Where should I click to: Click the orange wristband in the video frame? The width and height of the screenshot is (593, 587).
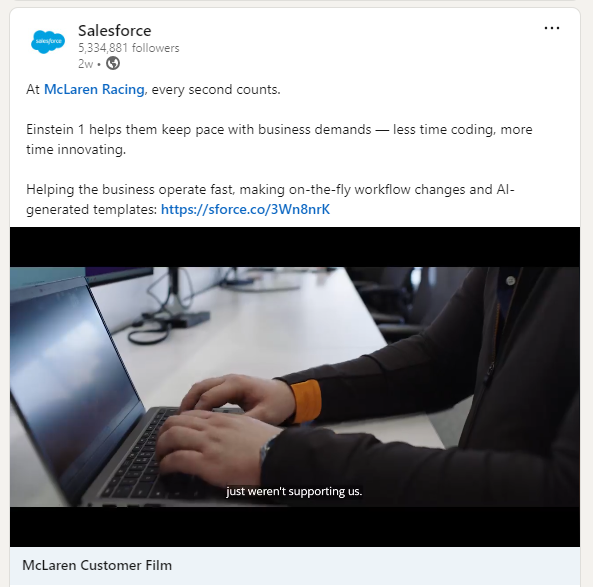306,401
